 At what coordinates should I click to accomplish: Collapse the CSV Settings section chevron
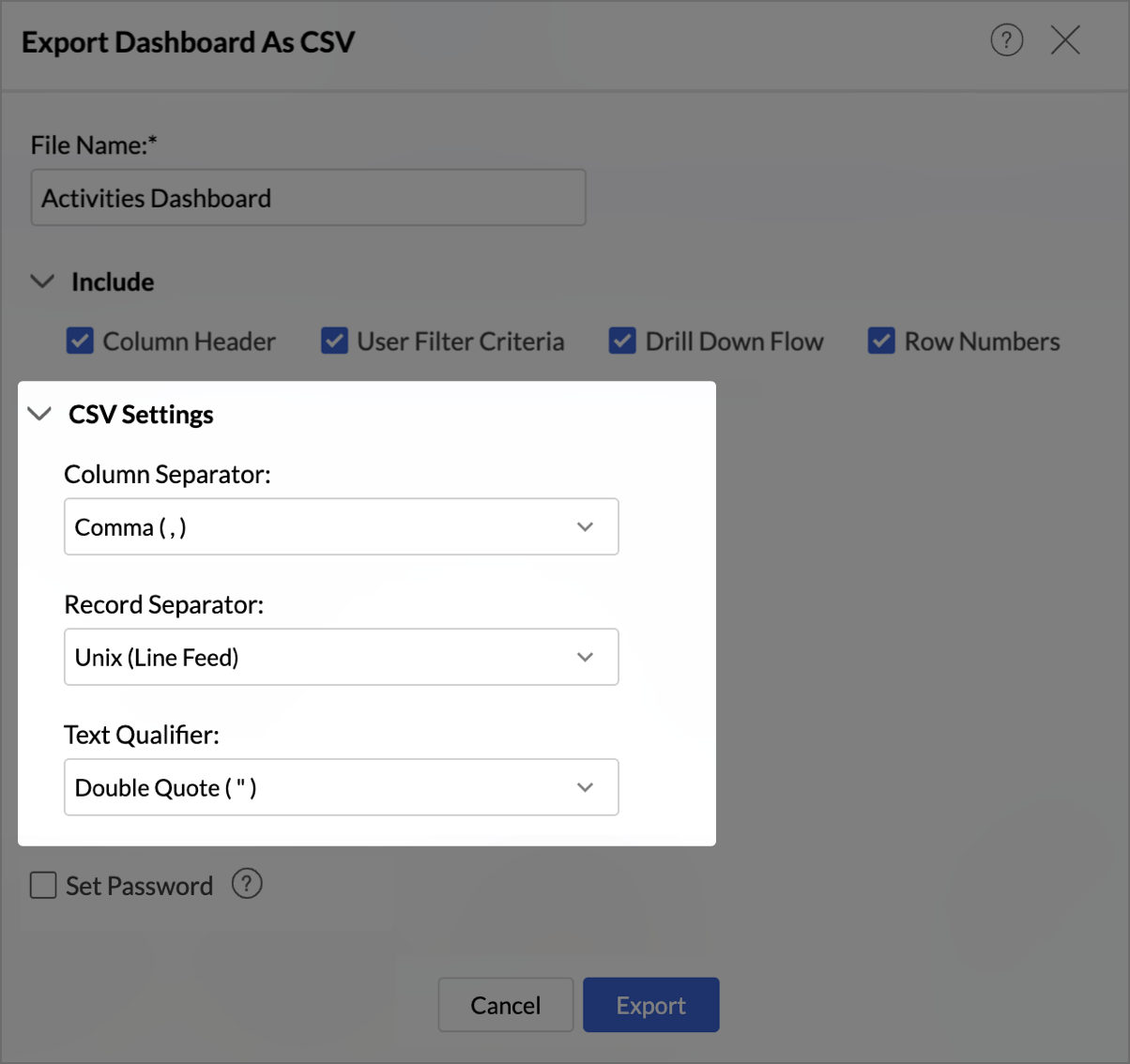[x=39, y=414]
